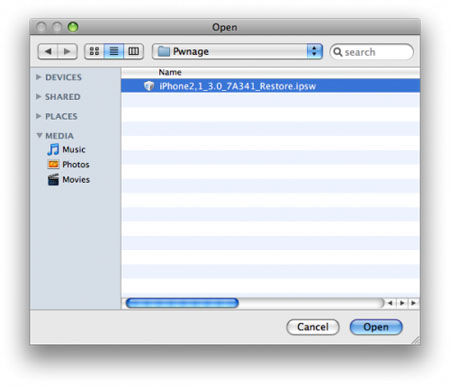The height and width of the screenshot is (386, 450).
Task: Click the search field
Action: point(371,52)
